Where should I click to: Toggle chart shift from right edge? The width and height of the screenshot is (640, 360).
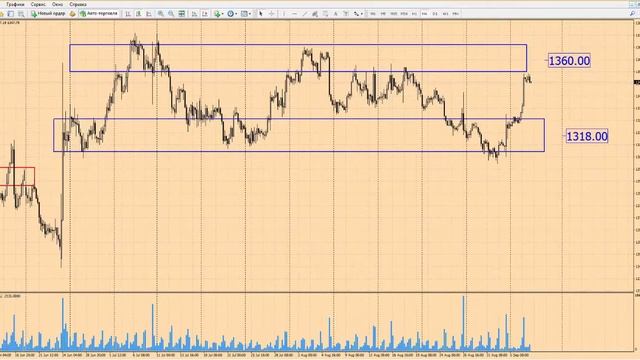[204, 14]
